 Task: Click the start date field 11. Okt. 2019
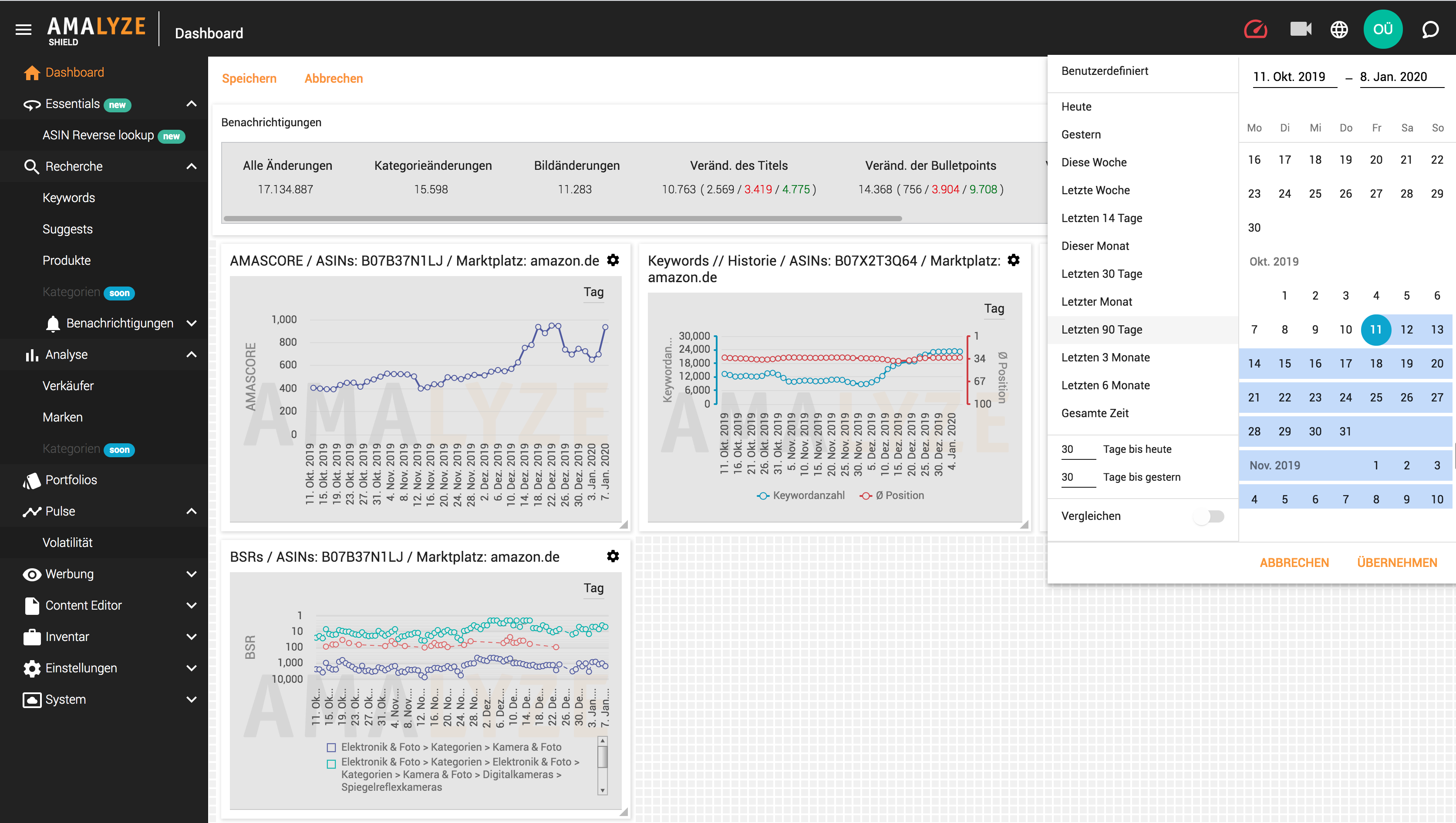point(1294,77)
